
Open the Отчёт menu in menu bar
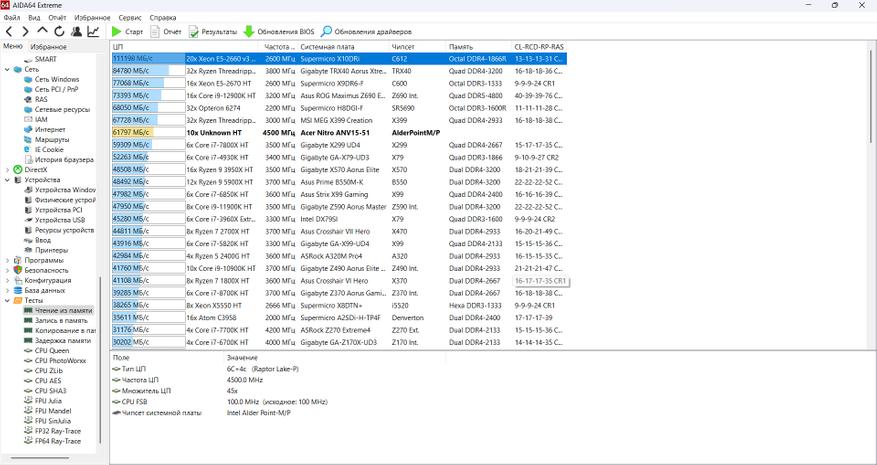tap(57, 18)
